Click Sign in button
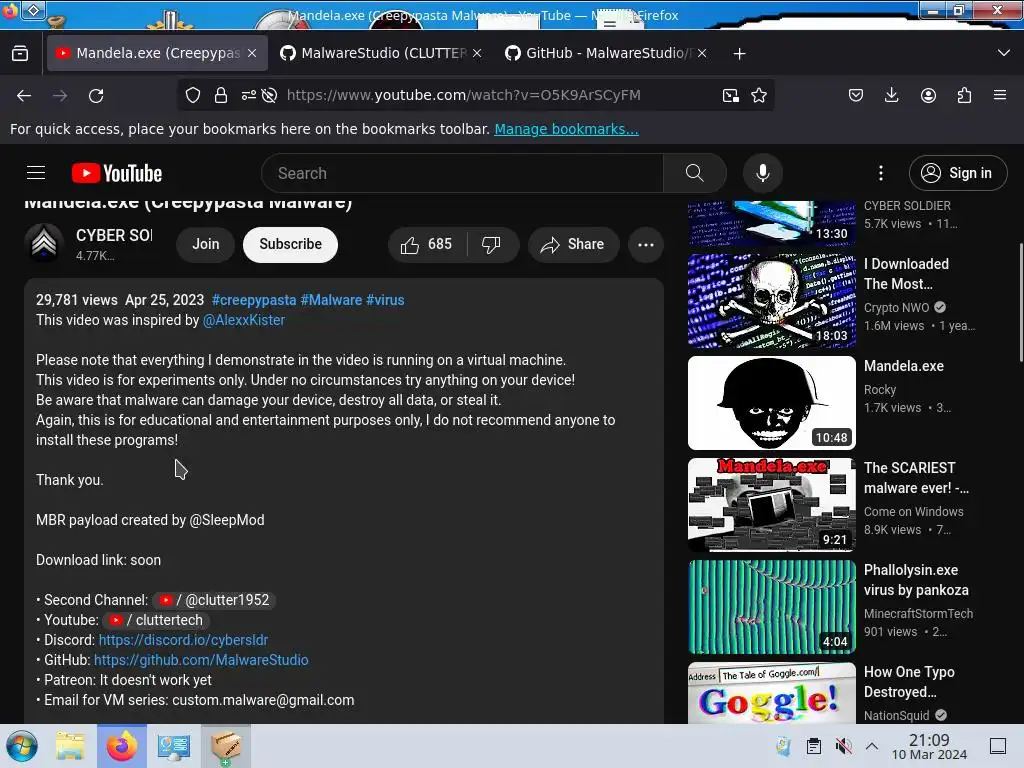The height and width of the screenshot is (768, 1024). click(958, 173)
